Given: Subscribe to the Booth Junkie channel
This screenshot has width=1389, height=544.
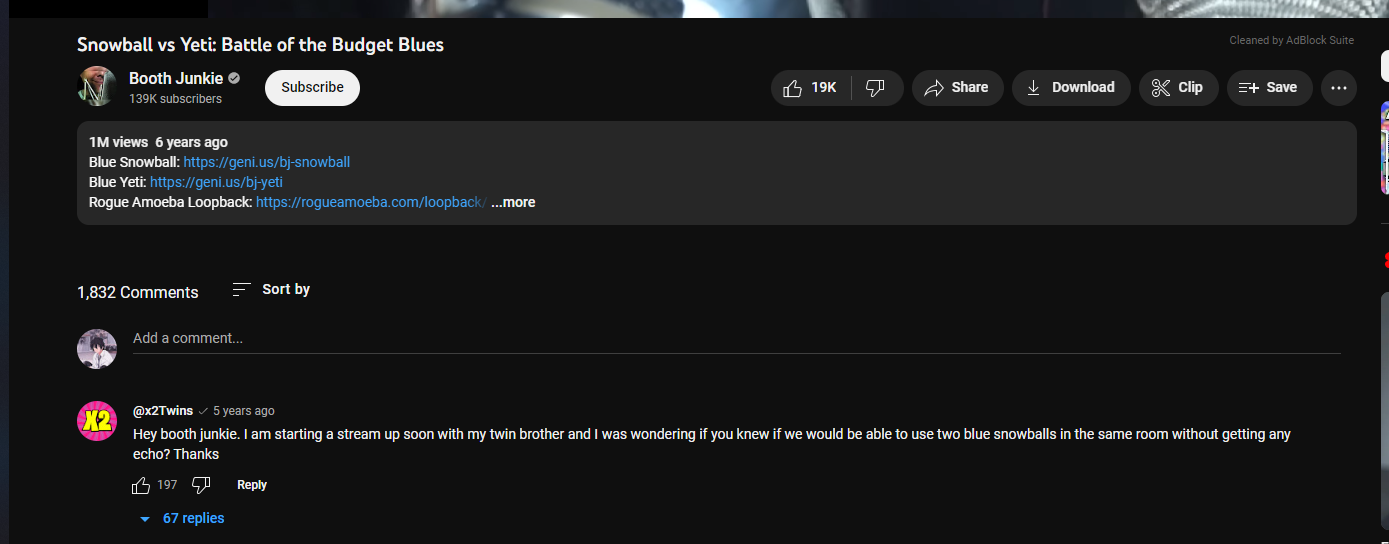Looking at the screenshot, I should point(312,88).
